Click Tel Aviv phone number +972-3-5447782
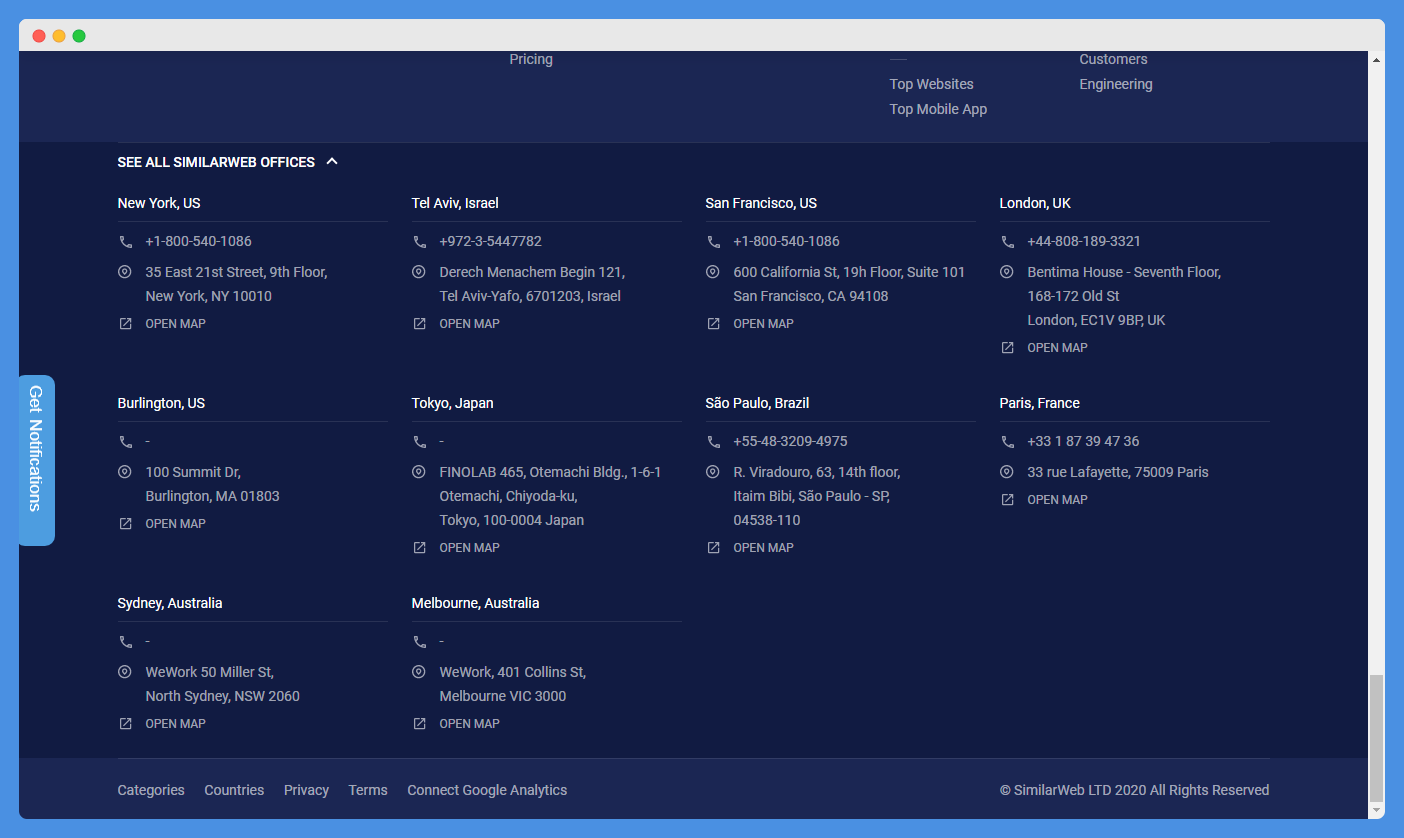Viewport: 1404px width, 838px height. 490,241
